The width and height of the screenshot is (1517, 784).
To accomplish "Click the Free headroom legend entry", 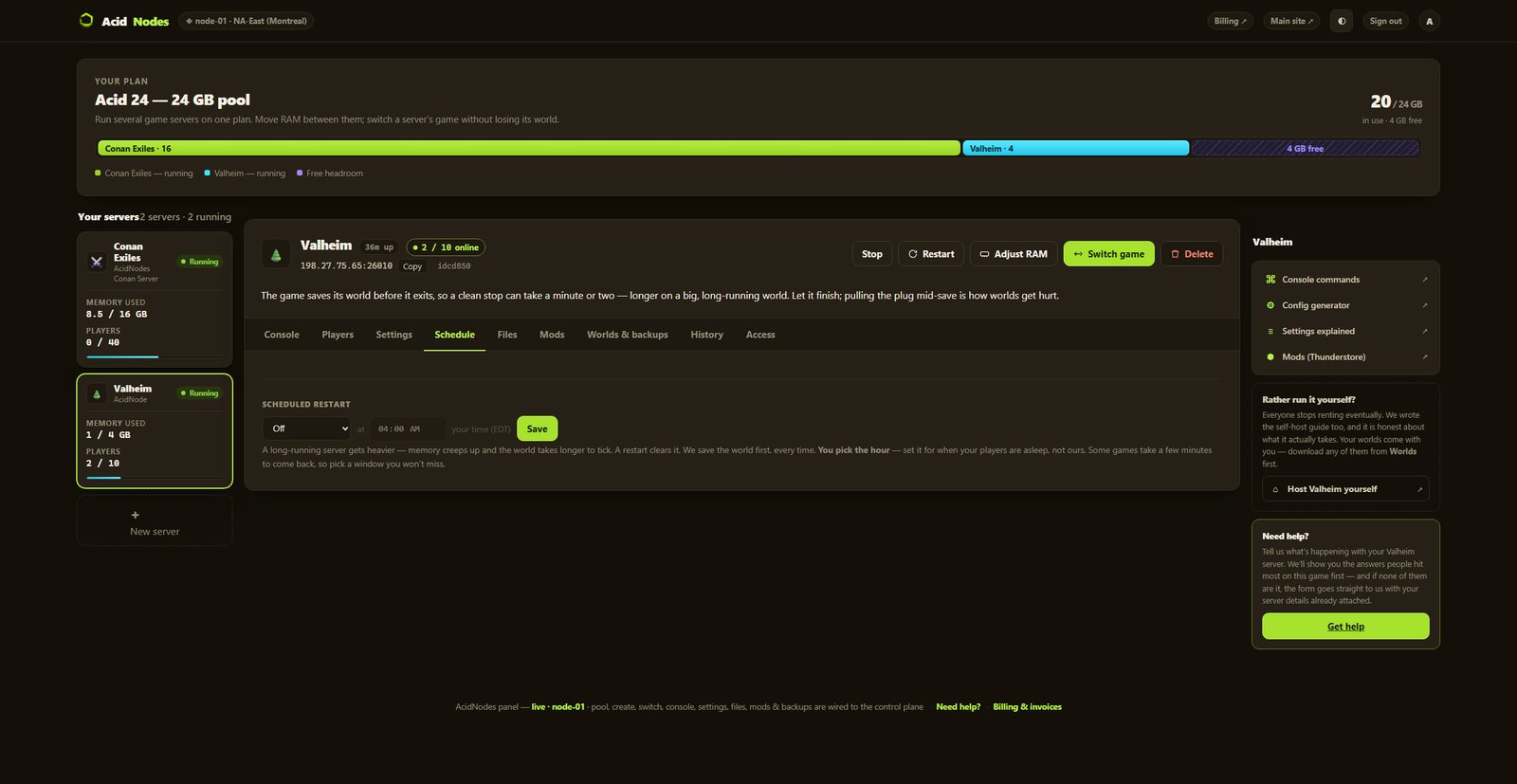I will point(330,173).
